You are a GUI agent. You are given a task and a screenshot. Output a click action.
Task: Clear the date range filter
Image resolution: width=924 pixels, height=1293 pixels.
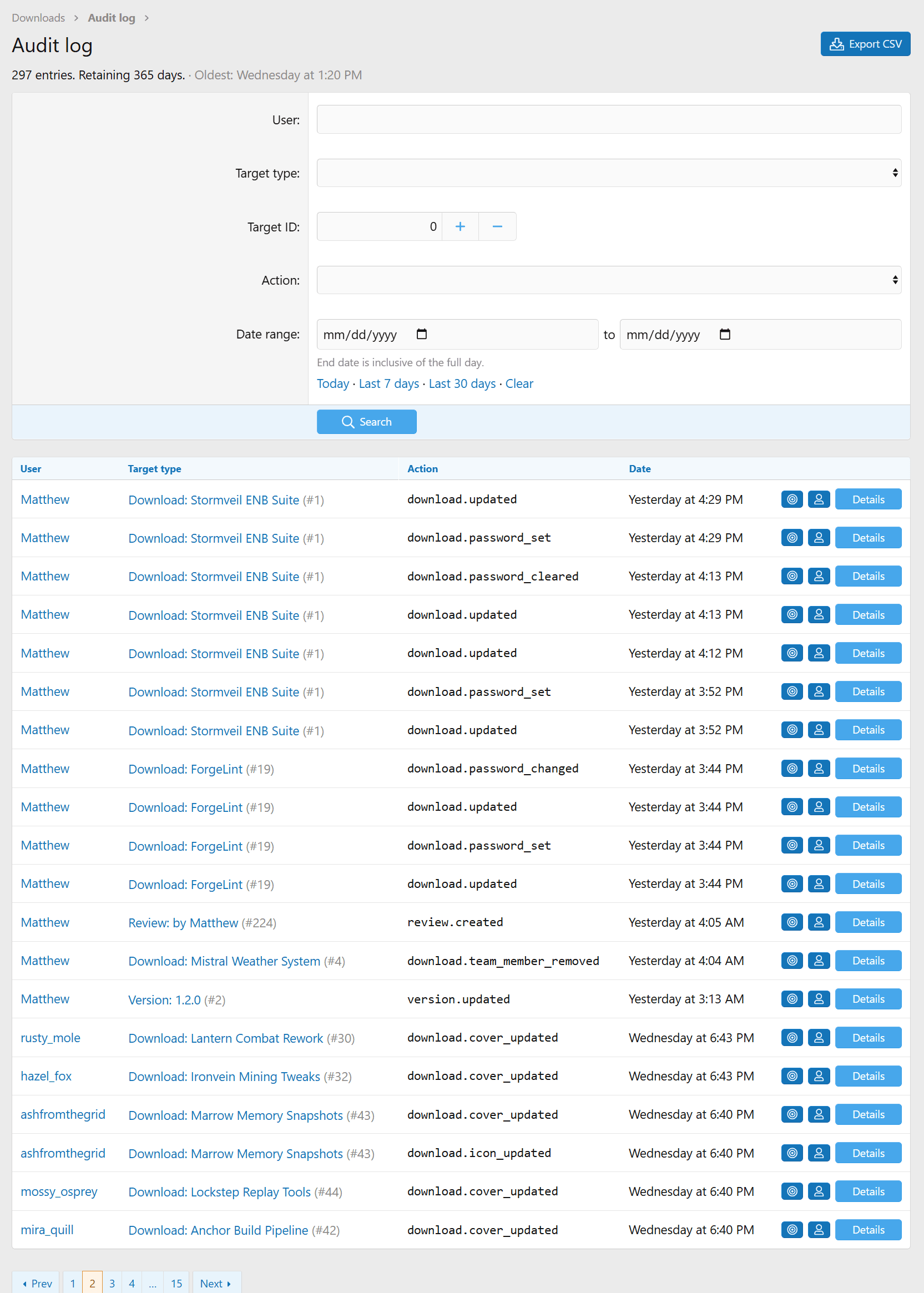[519, 383]
